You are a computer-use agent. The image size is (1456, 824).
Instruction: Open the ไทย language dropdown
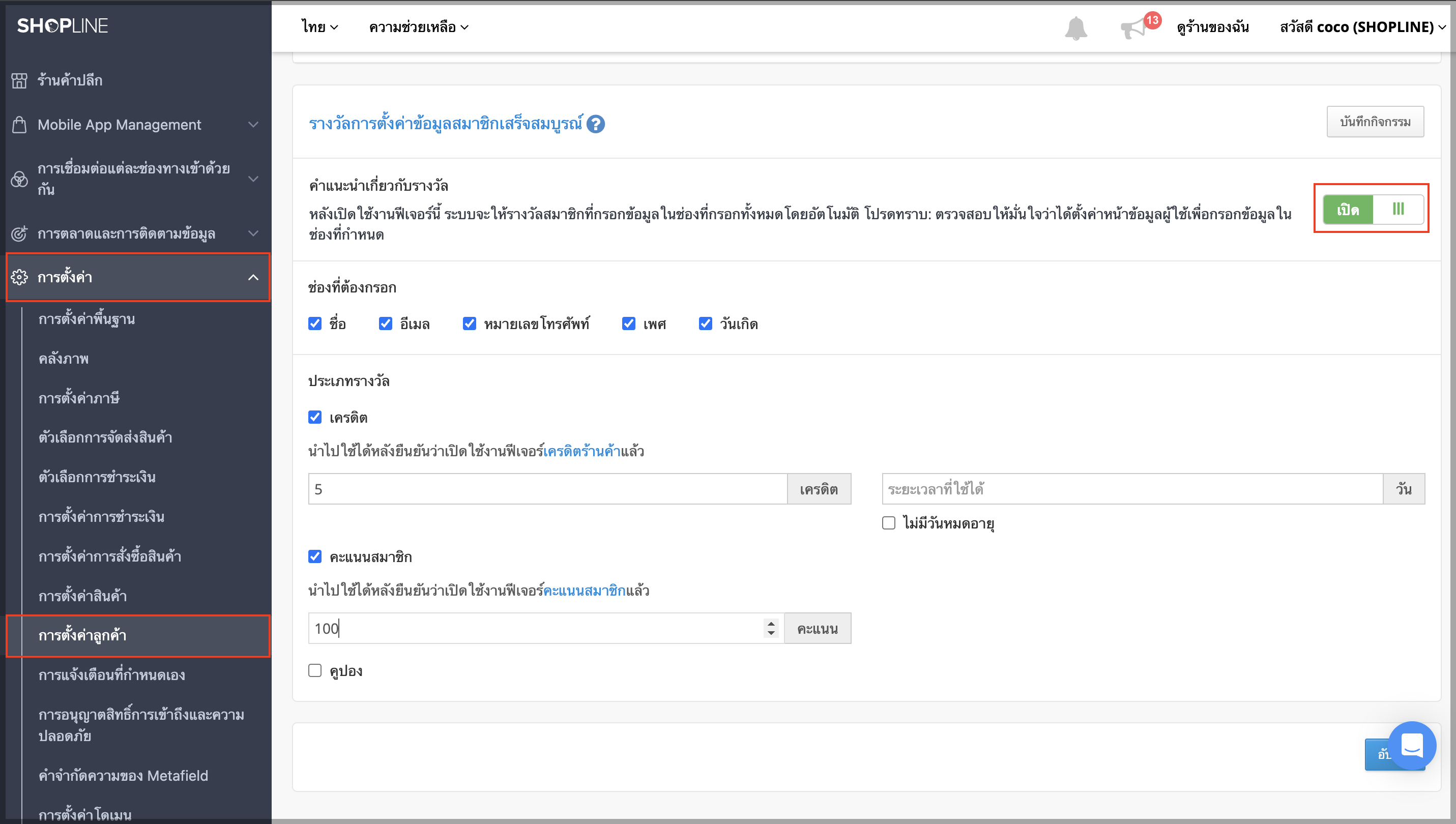coord(319,27)
